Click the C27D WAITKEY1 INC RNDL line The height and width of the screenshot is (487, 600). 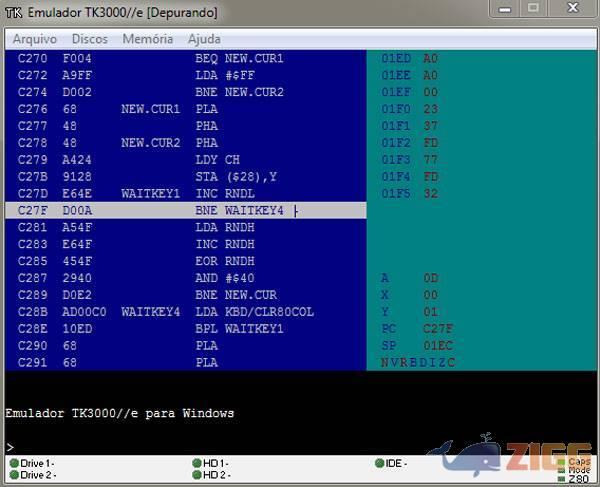coord(186,194)
